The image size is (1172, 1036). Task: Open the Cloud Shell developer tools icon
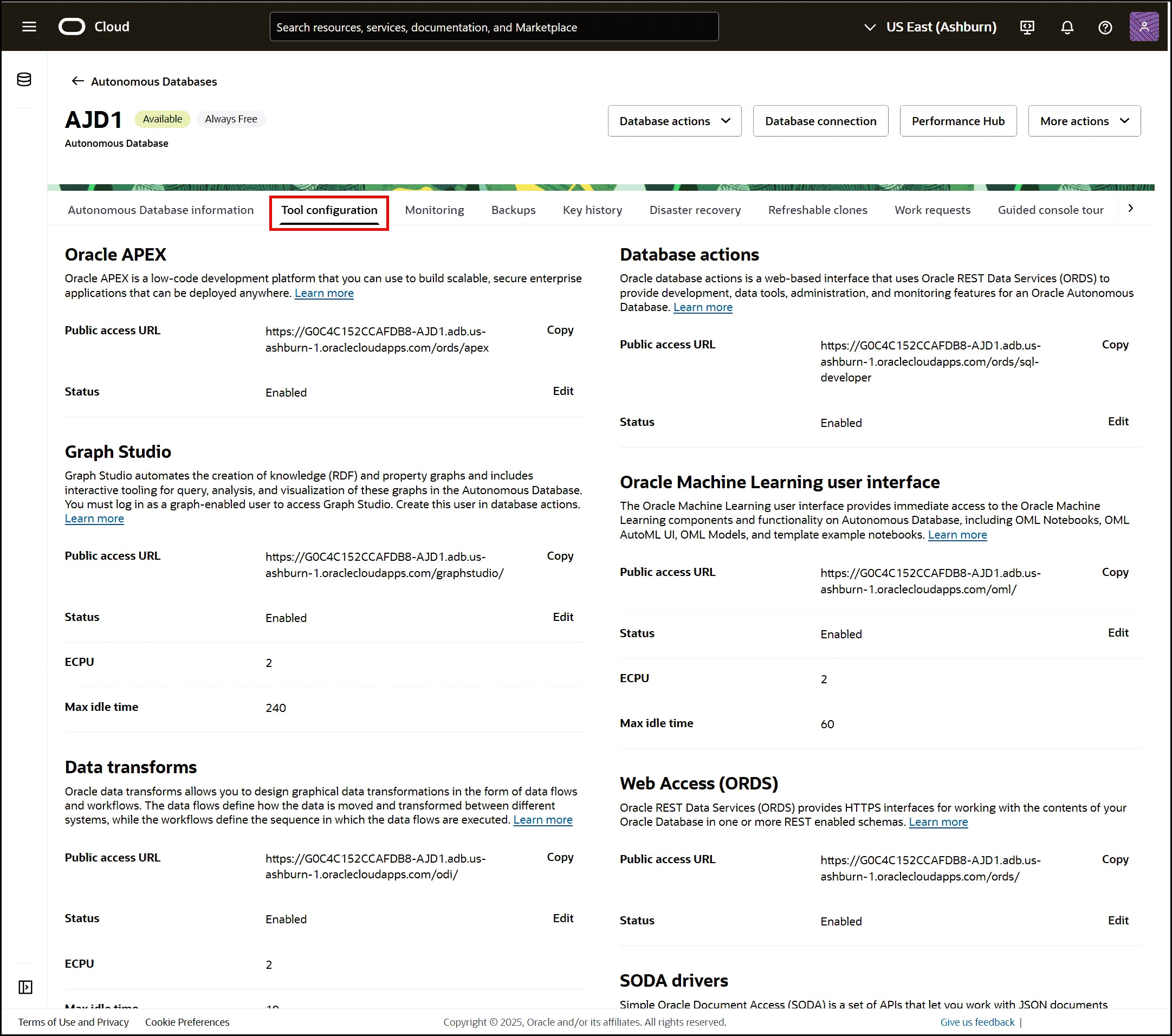tap(1027, 27)
